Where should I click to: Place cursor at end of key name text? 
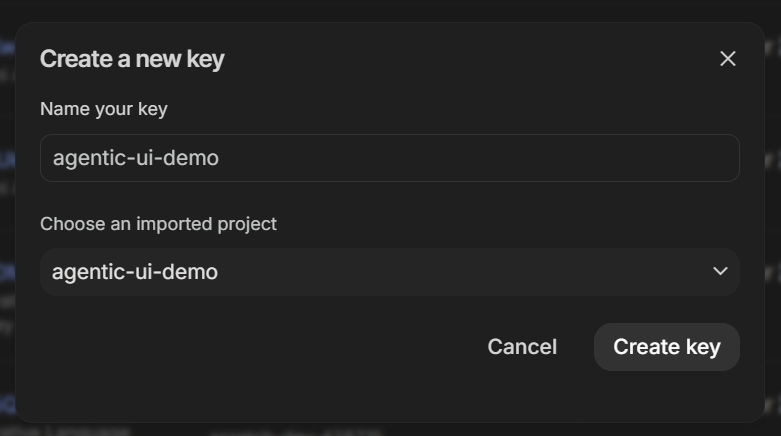tap(220, 158)
